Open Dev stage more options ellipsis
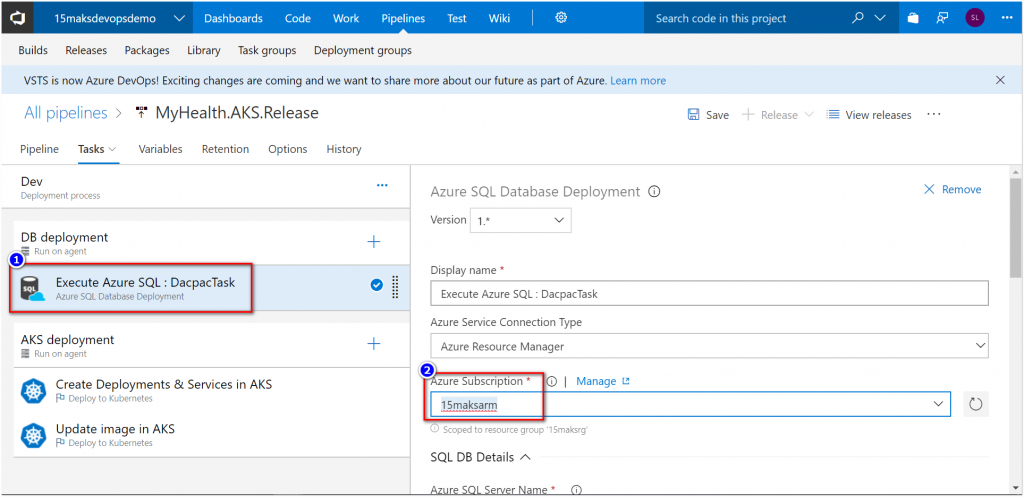Image resolution: width=1024 pixels, height=497 pixels. (381, 185)
